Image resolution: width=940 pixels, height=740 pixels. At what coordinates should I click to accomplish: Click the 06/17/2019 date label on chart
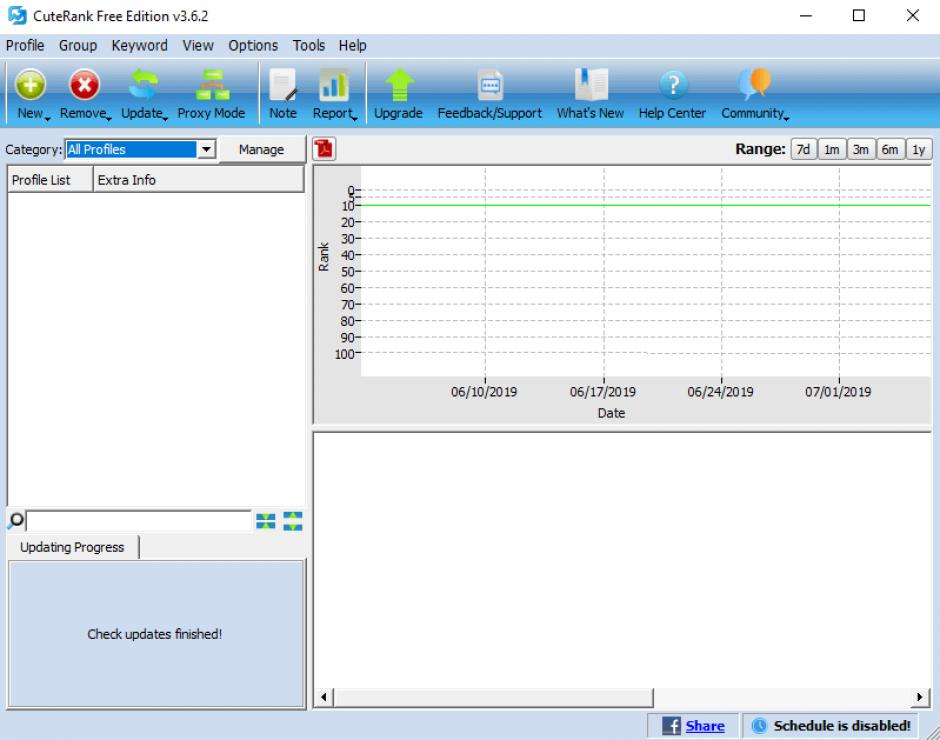coord(602,392)
